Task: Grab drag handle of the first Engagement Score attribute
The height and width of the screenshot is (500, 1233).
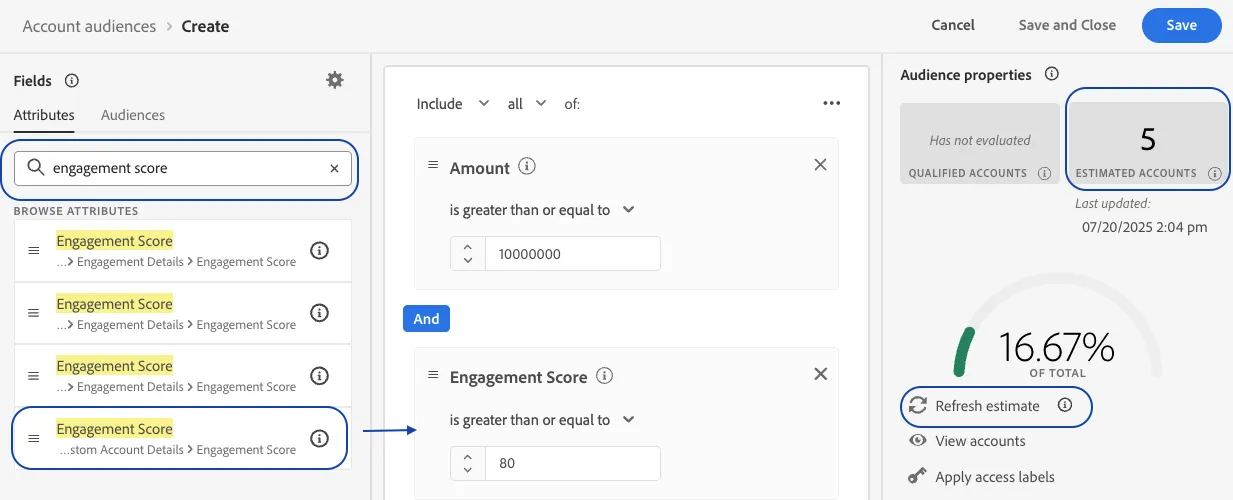Action: [34, 251]
